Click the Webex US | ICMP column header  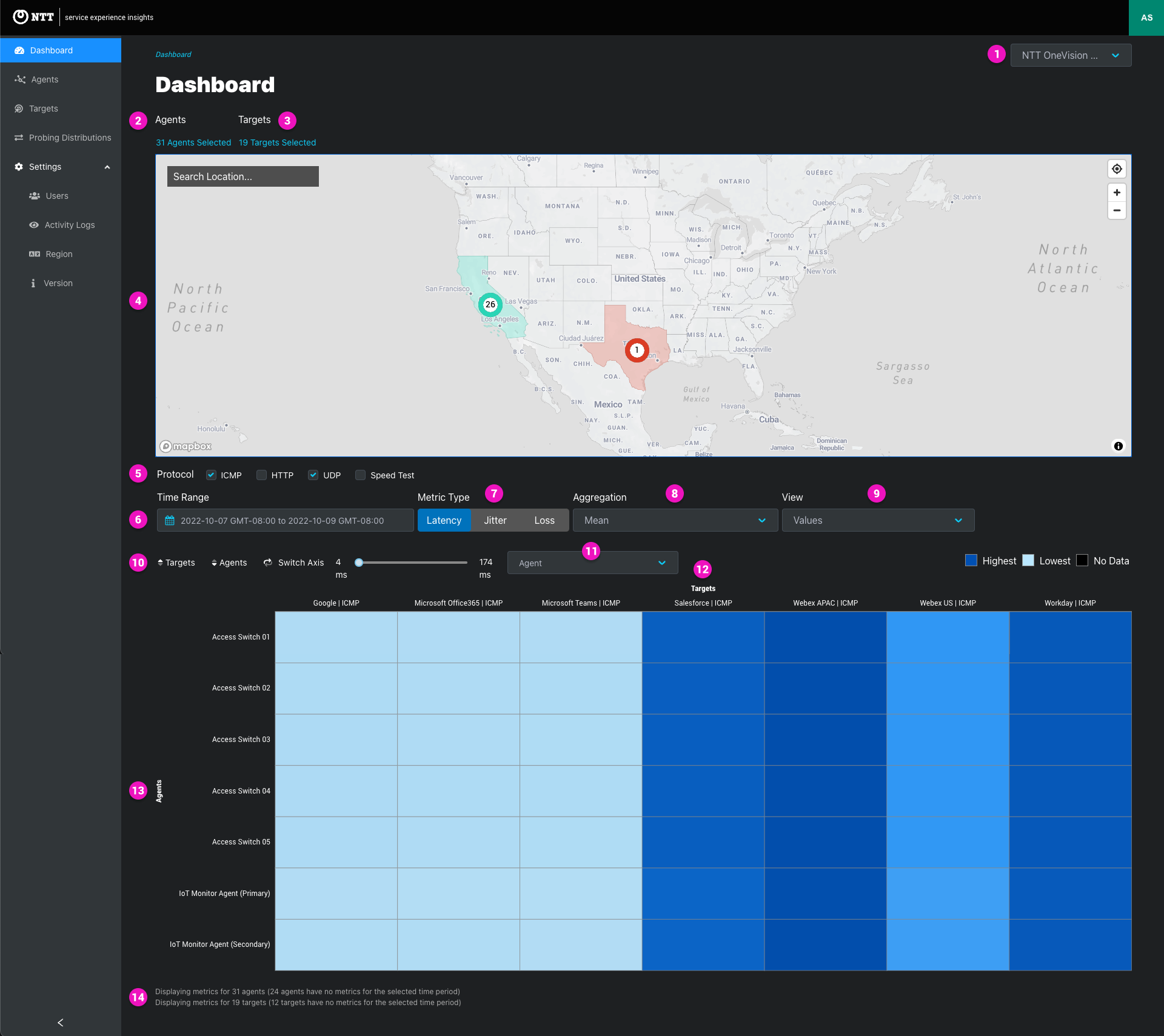click(948, 603)
